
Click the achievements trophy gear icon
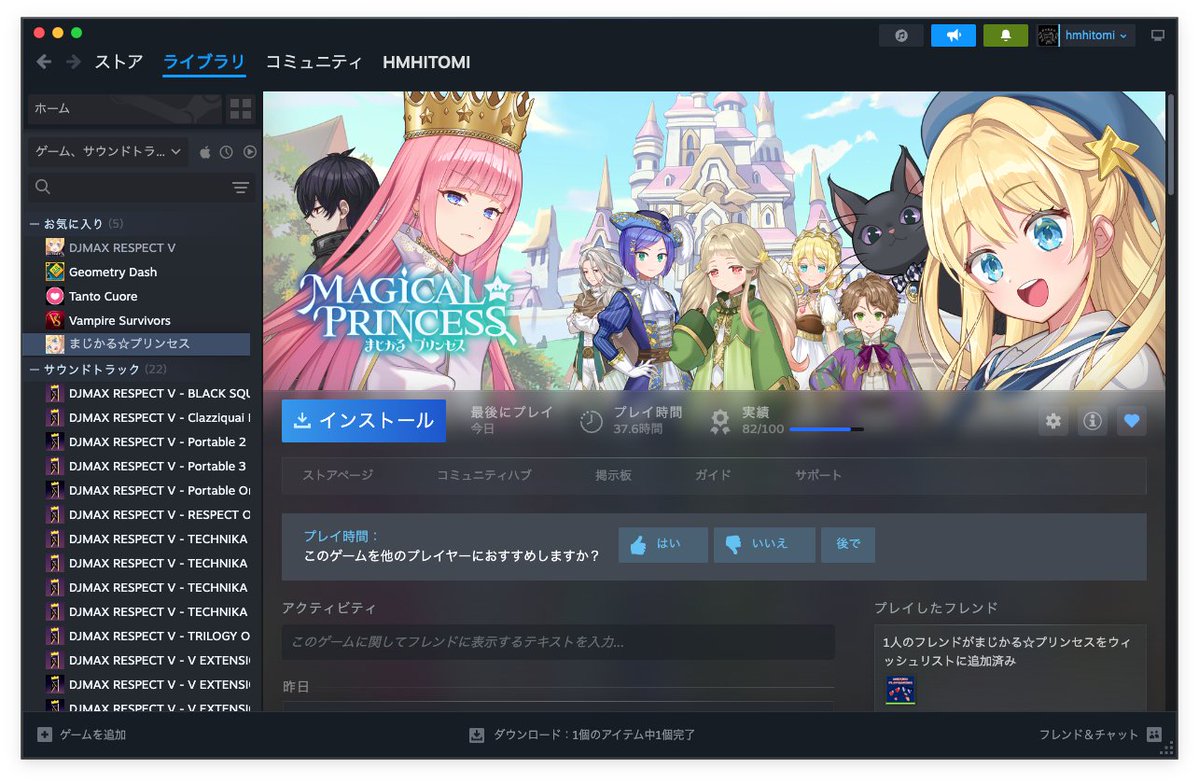click(x=720, y=421)
